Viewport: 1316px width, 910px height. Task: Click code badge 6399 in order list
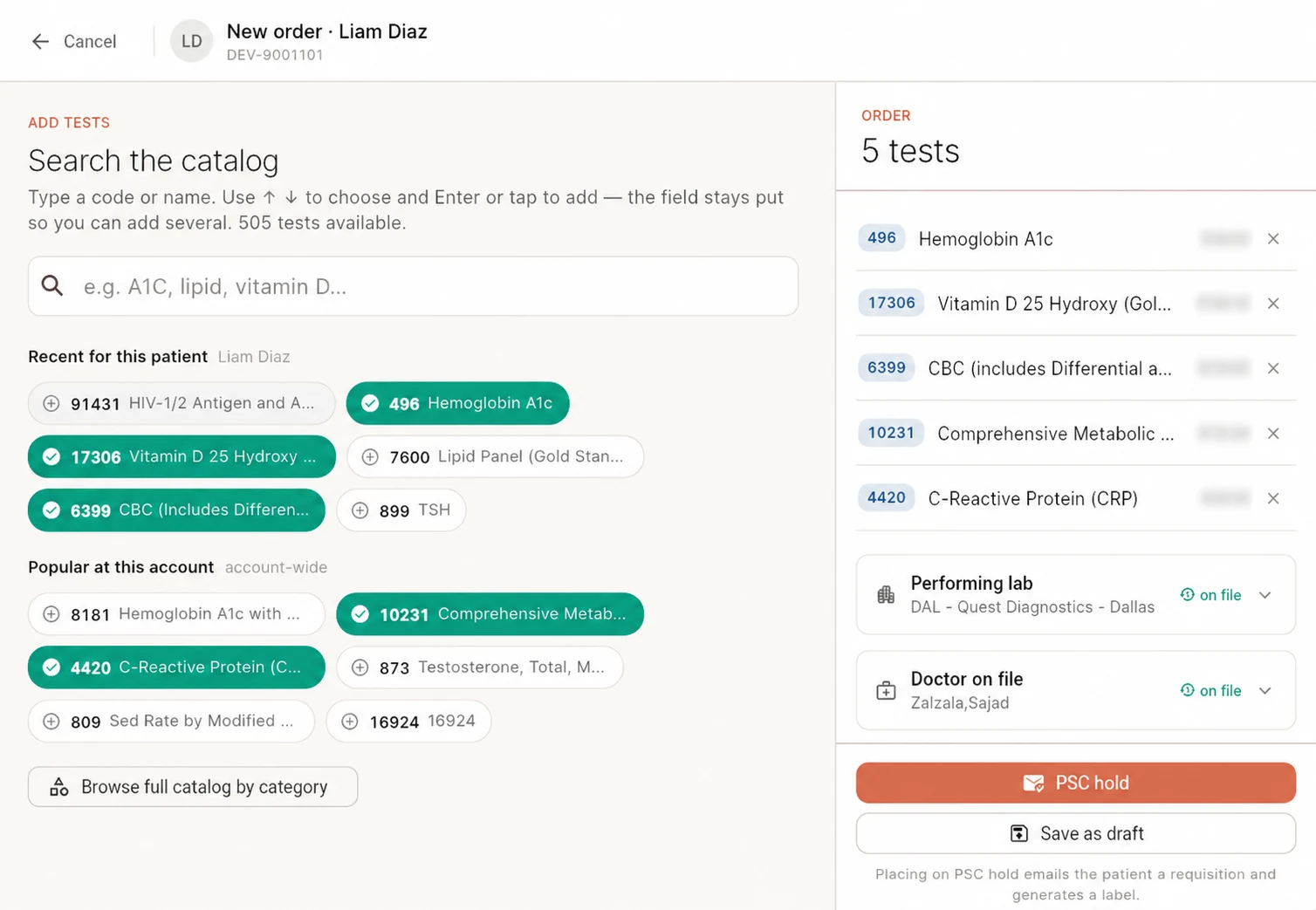pyautogui.click(x=887, y=368)
